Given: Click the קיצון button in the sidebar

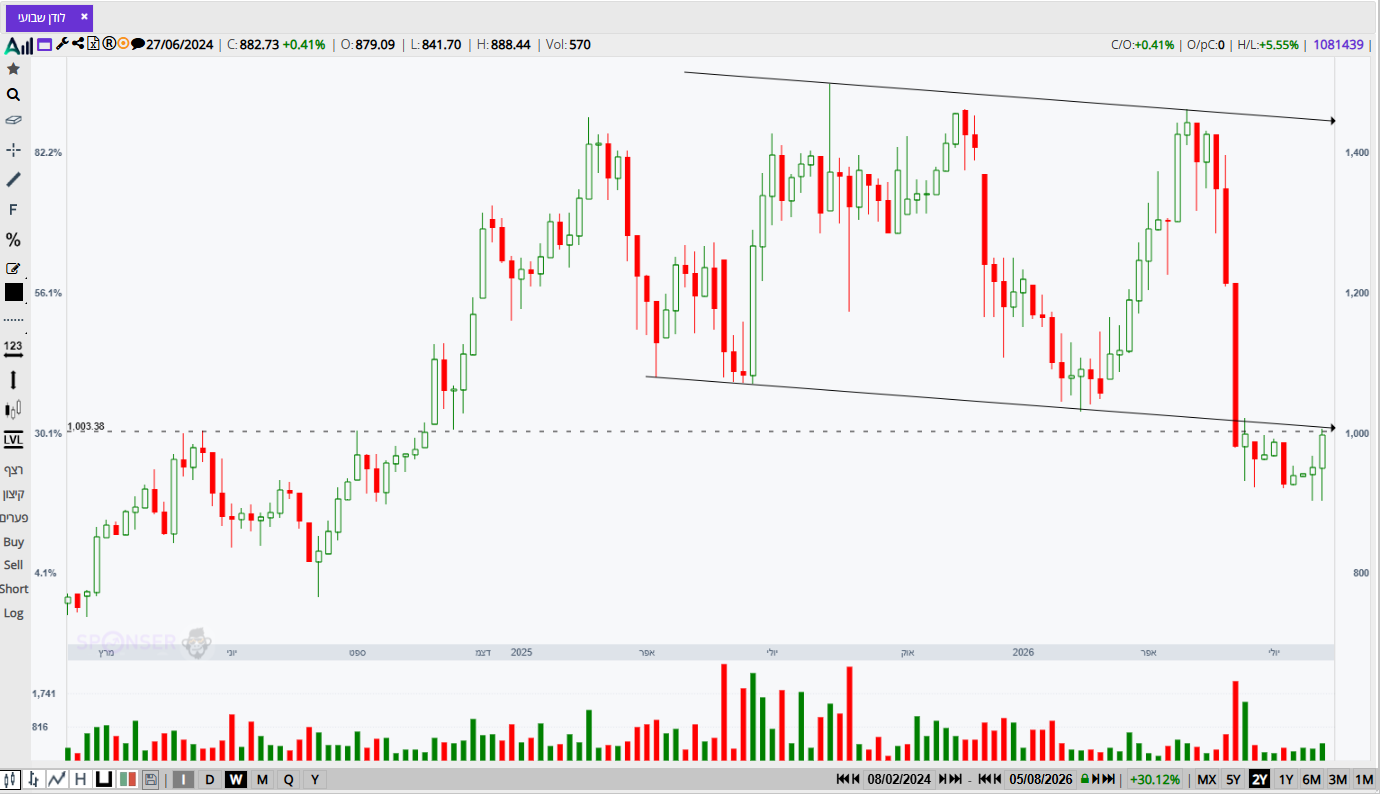Looking at the screenshot, I should point(13,494).
